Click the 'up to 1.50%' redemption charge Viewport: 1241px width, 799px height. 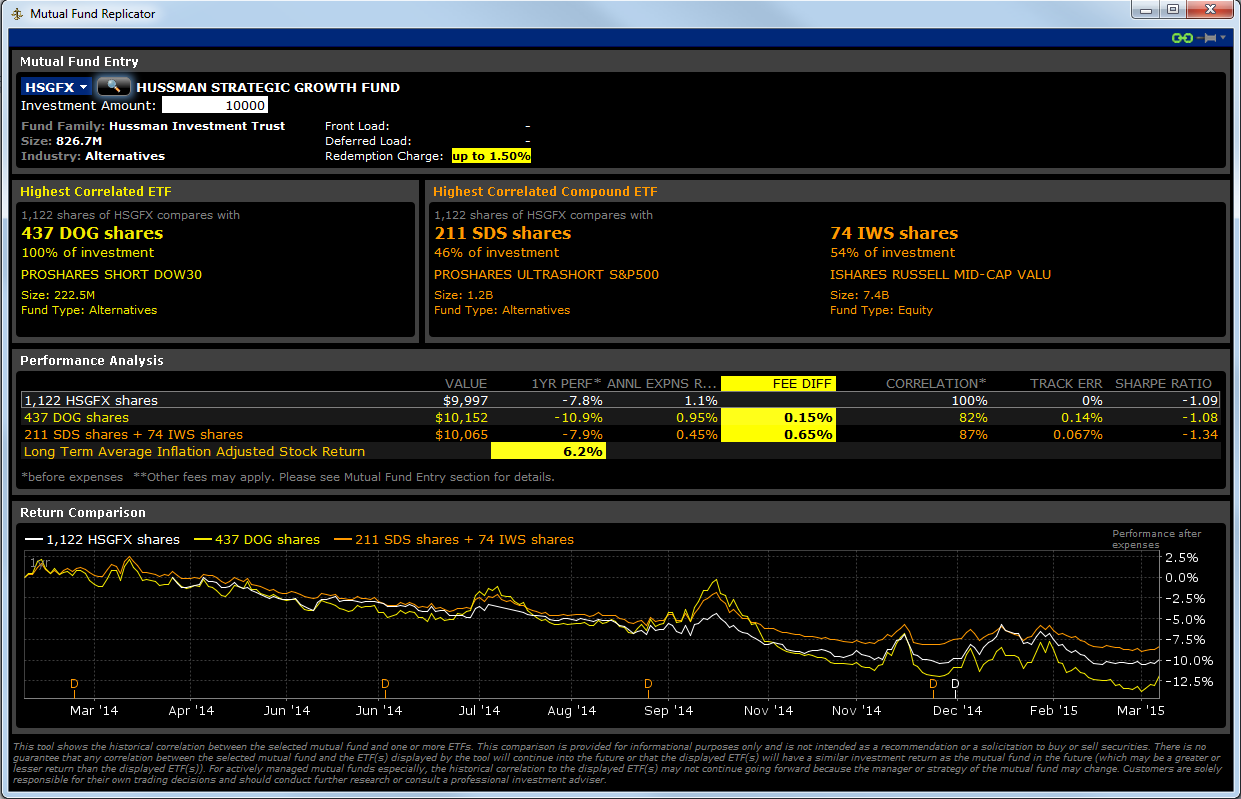coord(491,156)
